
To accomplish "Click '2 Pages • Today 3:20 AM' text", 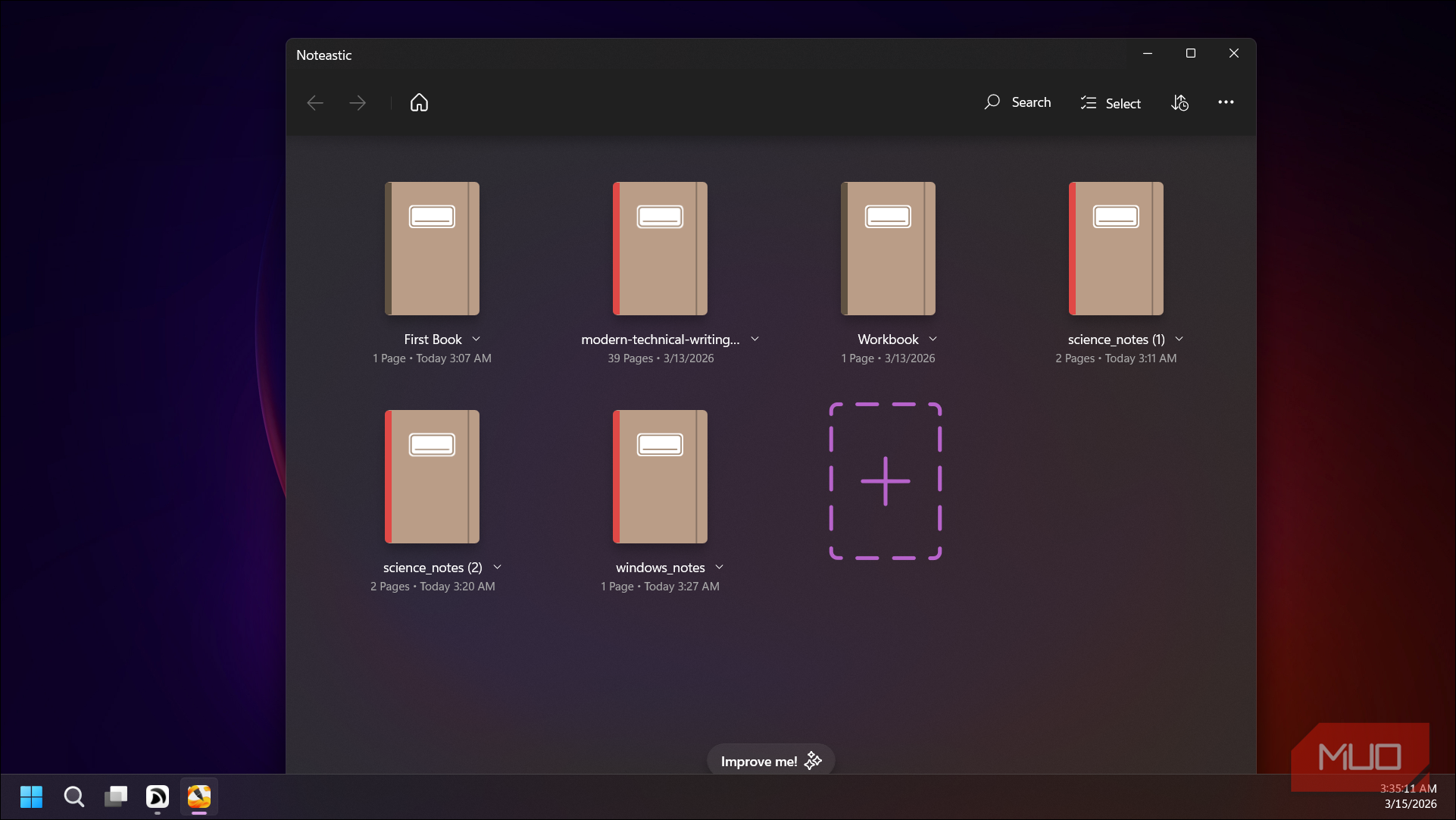I will (433, 587).
